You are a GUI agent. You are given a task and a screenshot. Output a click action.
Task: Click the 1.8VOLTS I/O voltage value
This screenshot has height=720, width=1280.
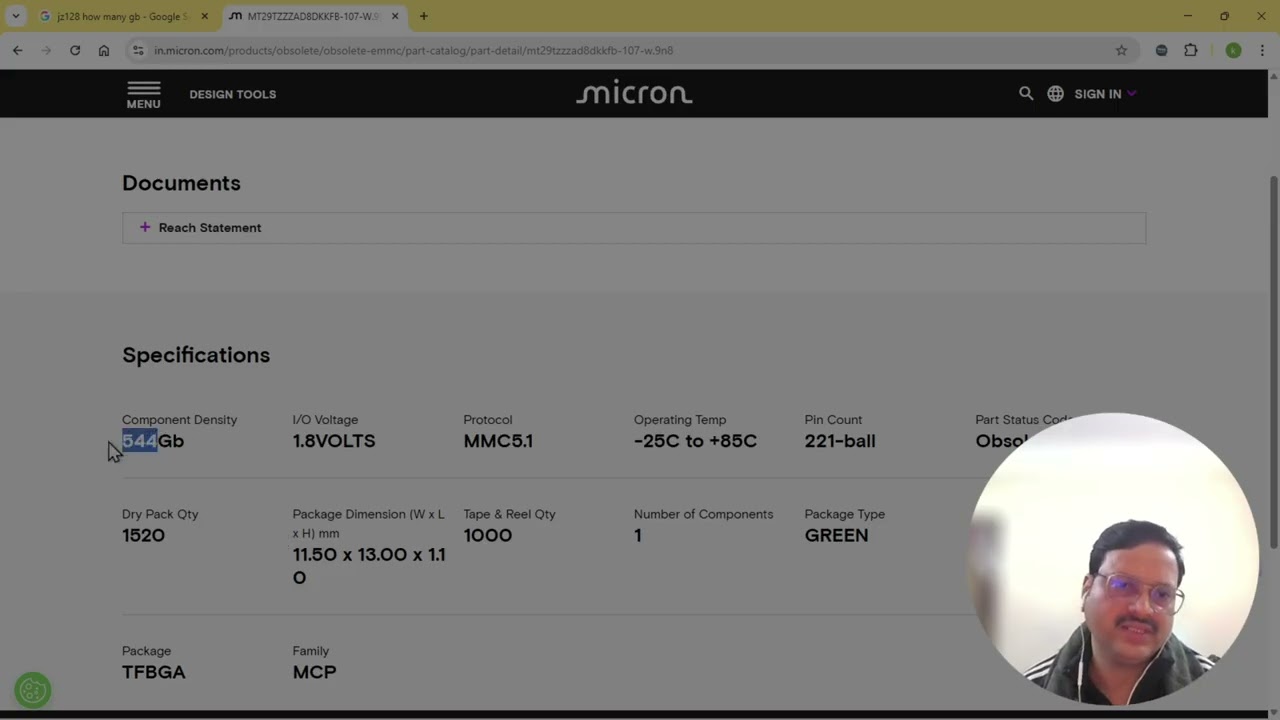pyautogui.click(x=334, y=441)
